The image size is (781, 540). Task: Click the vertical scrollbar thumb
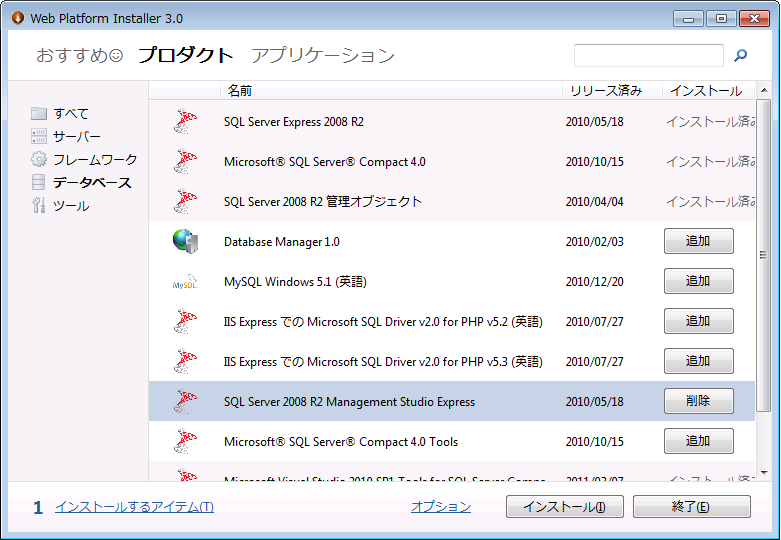point(764,255)
